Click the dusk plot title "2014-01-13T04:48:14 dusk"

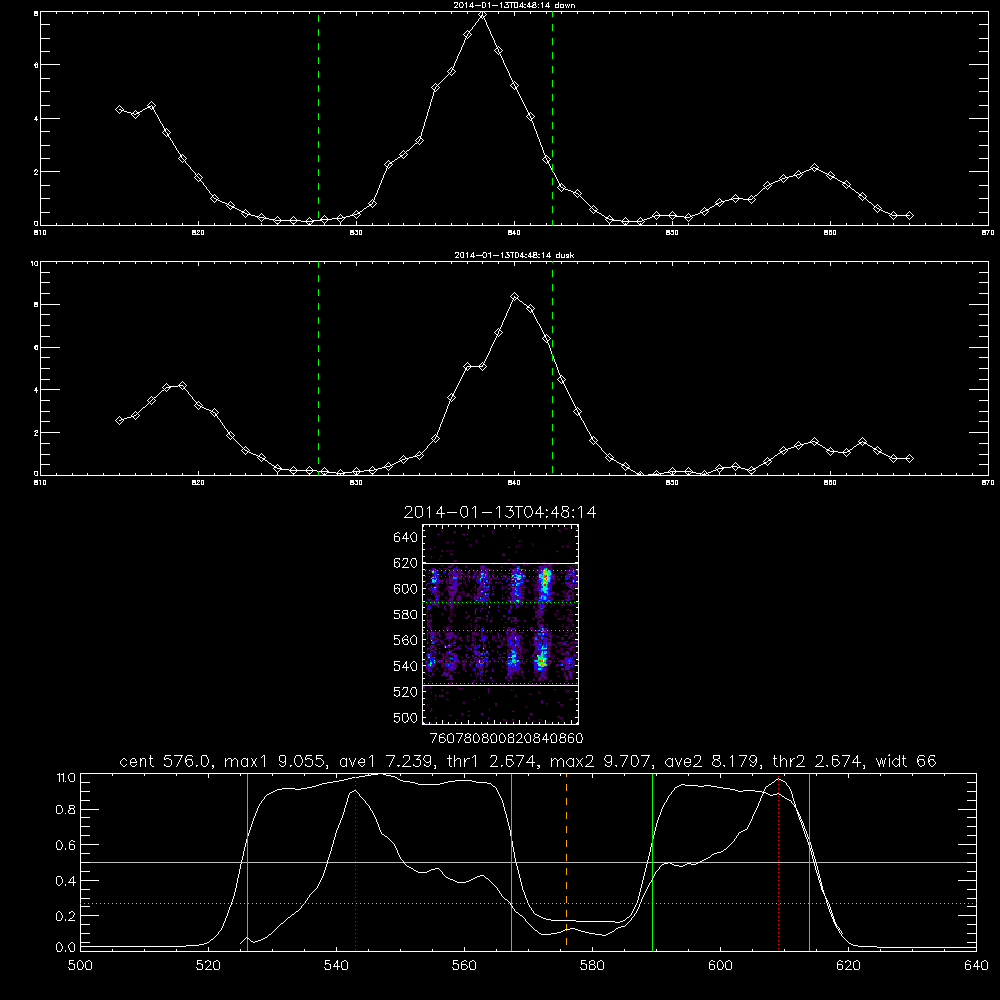pyautogui.click(x=514, y=255)
